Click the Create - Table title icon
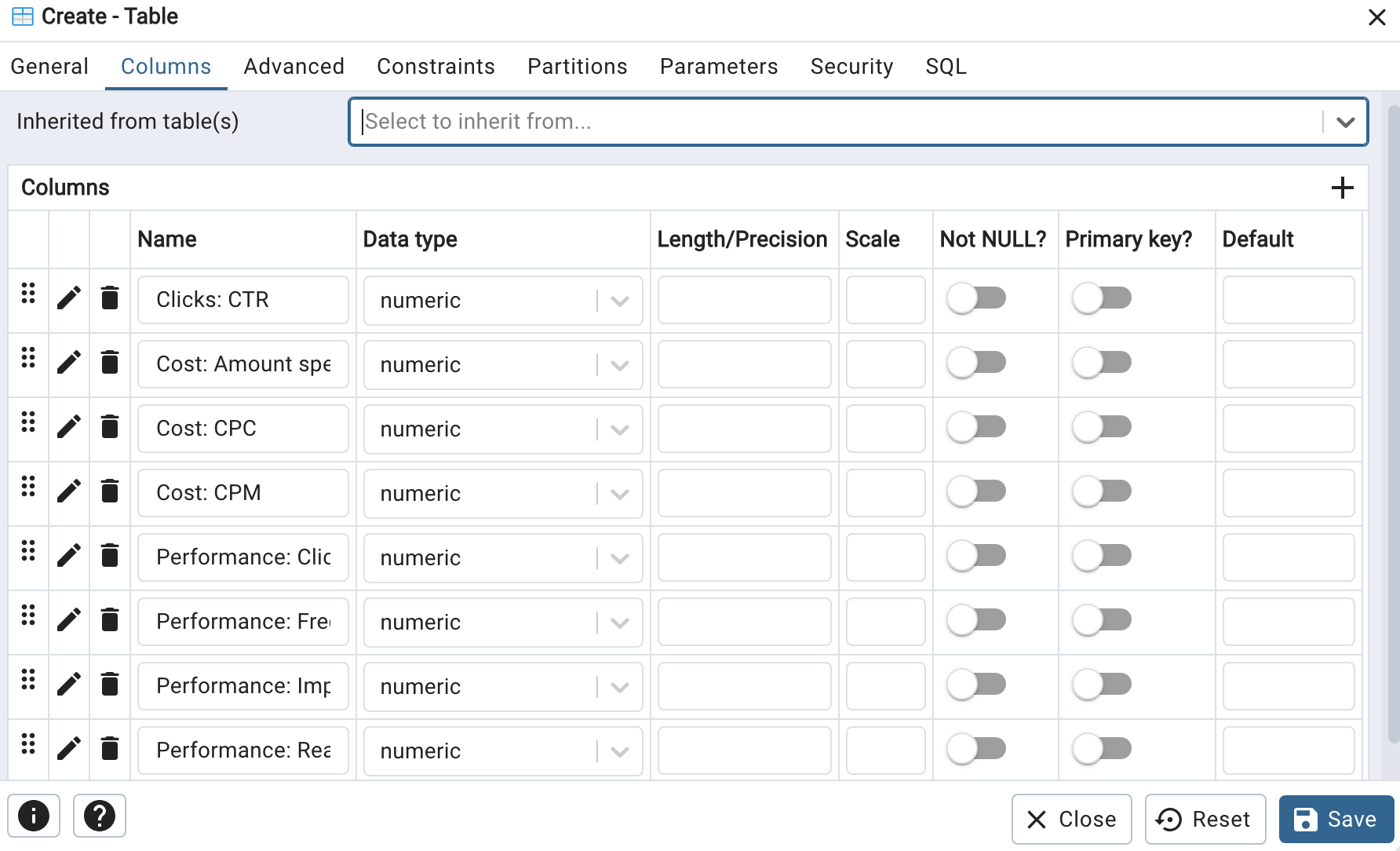This screenshot has height=851, width=1400. [23, 16]
